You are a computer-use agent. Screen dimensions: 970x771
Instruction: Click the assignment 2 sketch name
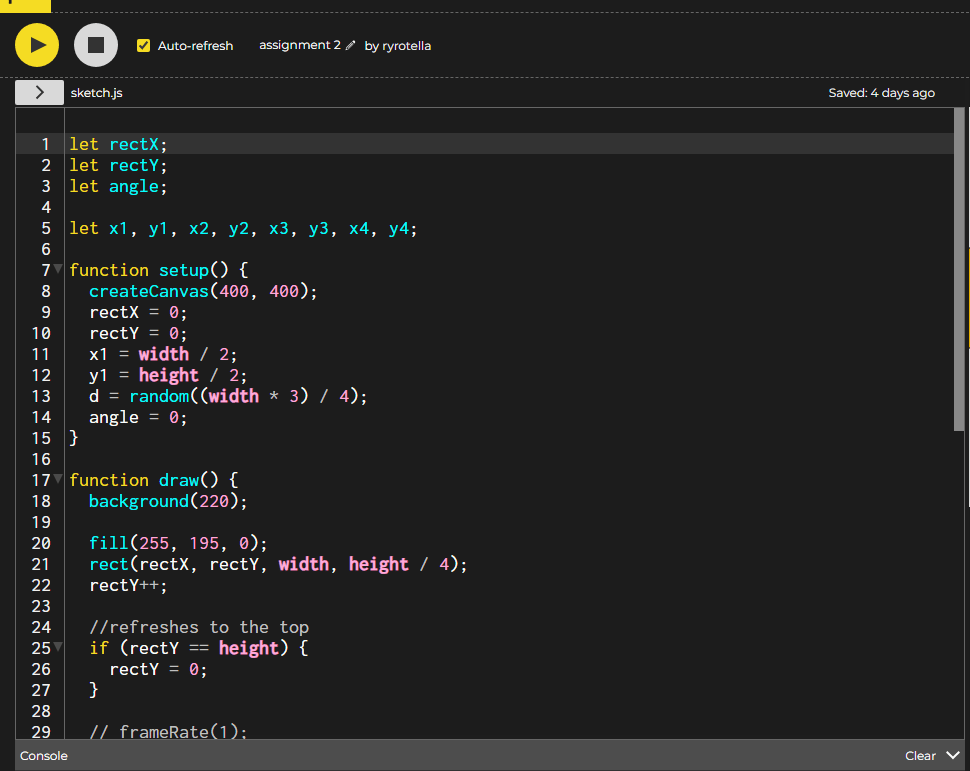pos(299,46)
